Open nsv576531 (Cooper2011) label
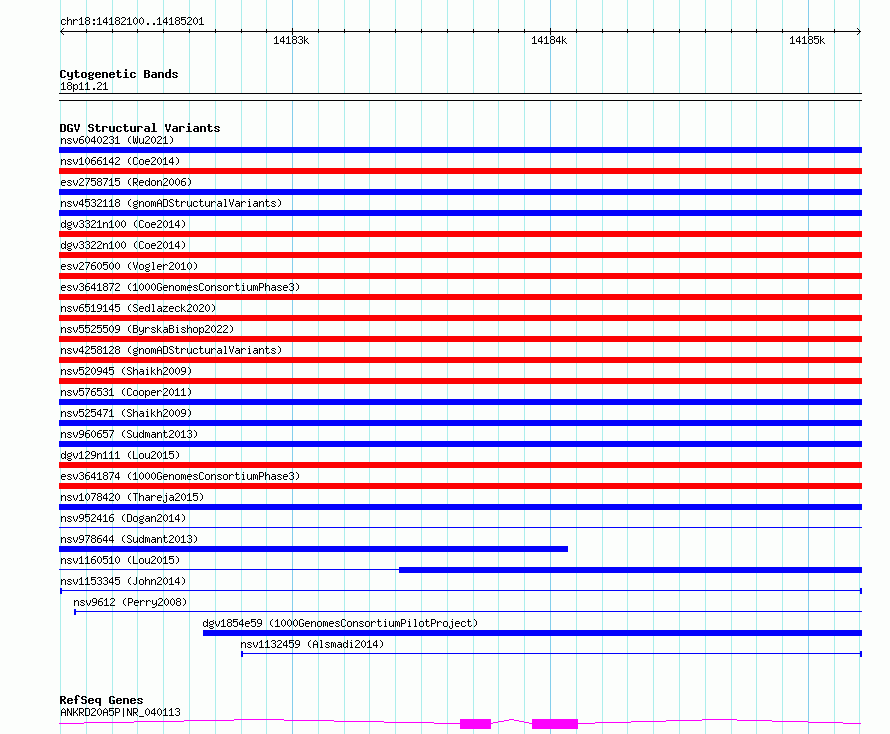This screenshot has height=734, width=890. [x=126, y=392]
